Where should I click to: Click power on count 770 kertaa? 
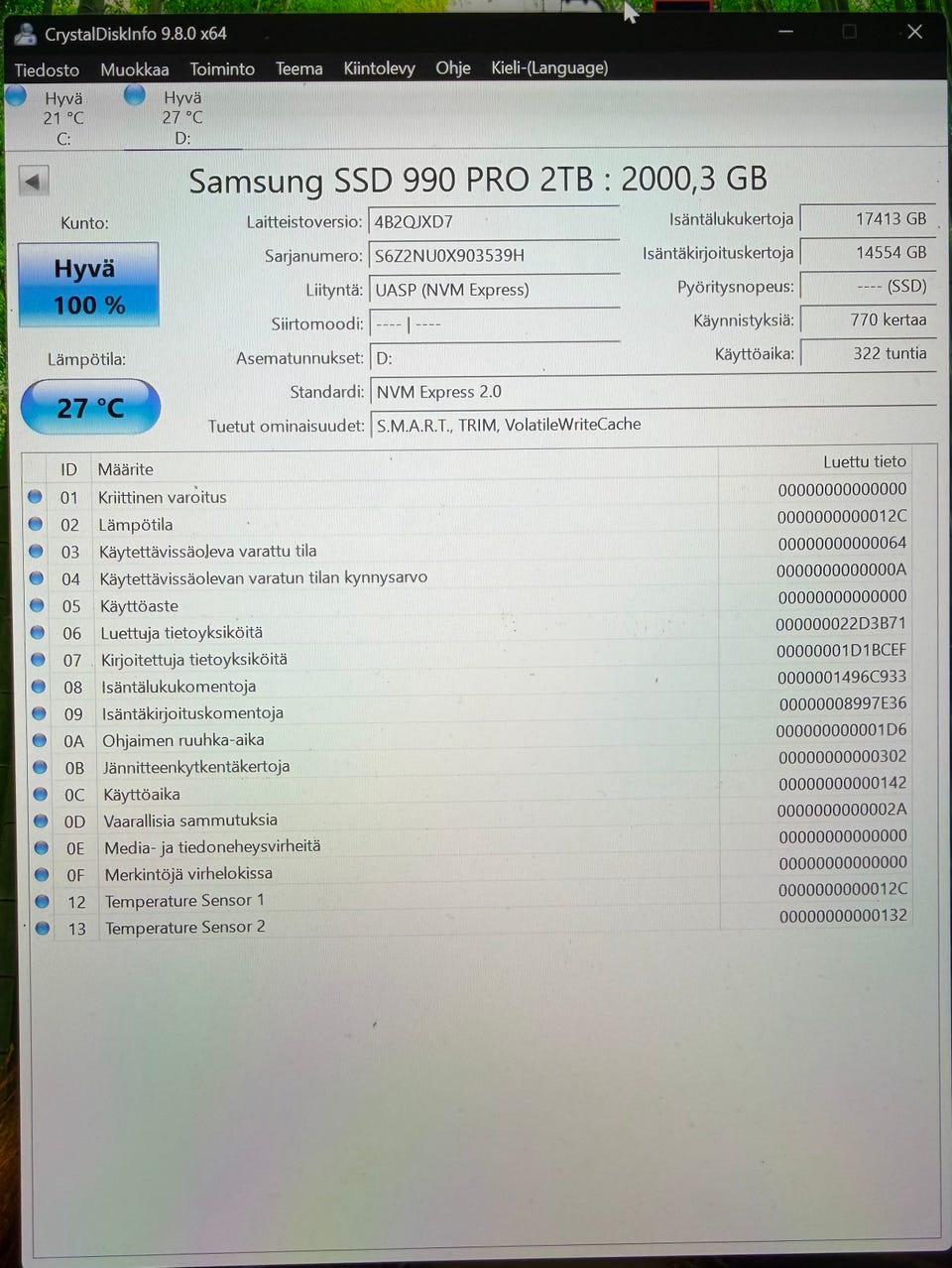coord(867,319)
